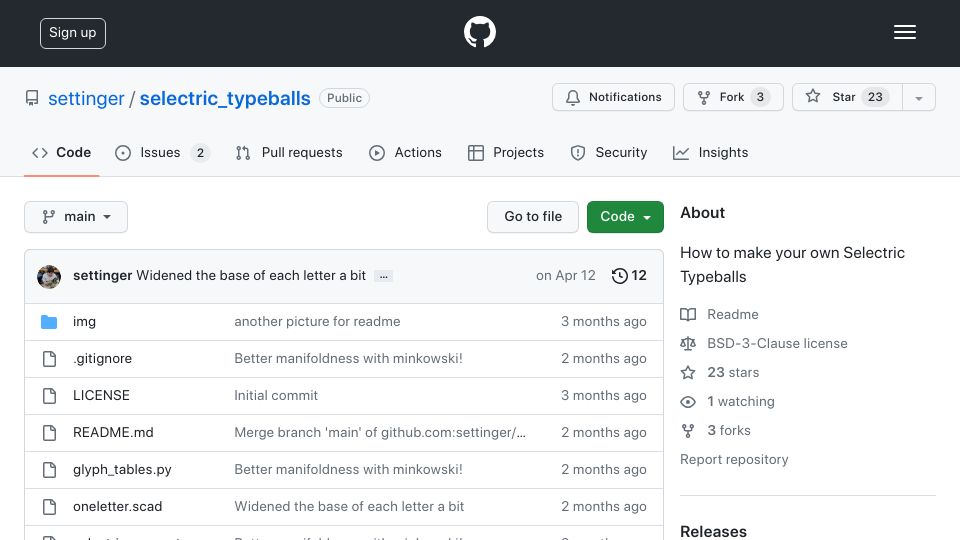Click the glyph_tables.py file icon

[x=50, y=470]
